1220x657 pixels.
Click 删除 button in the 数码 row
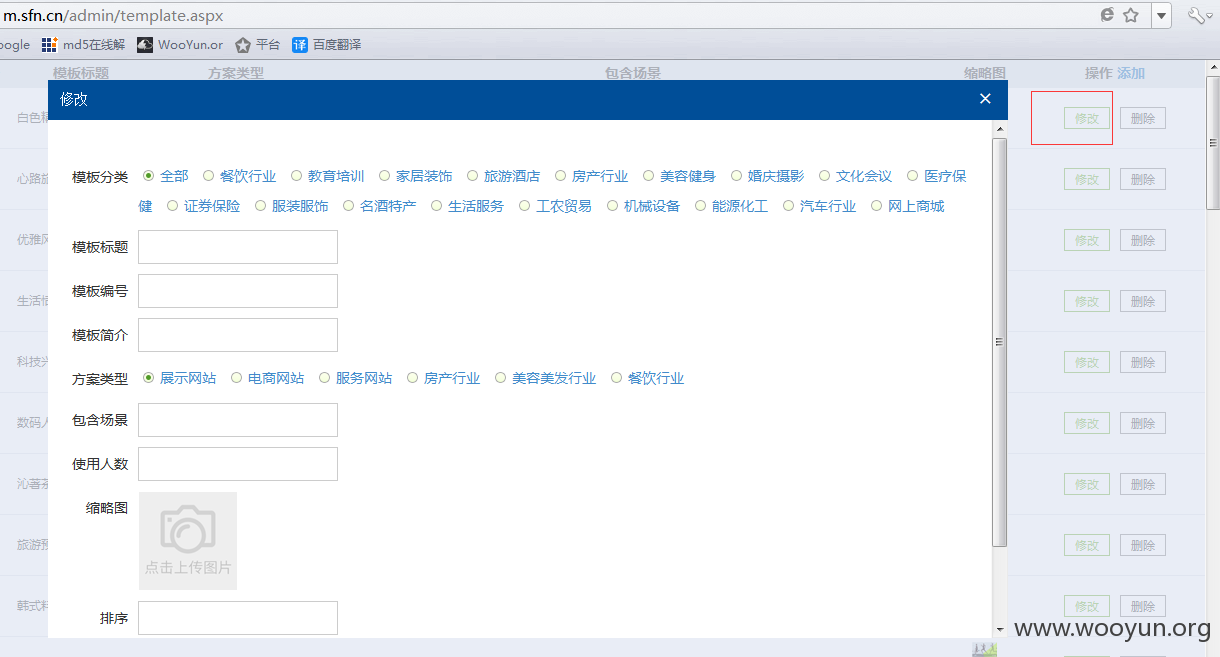(1143, 423)
